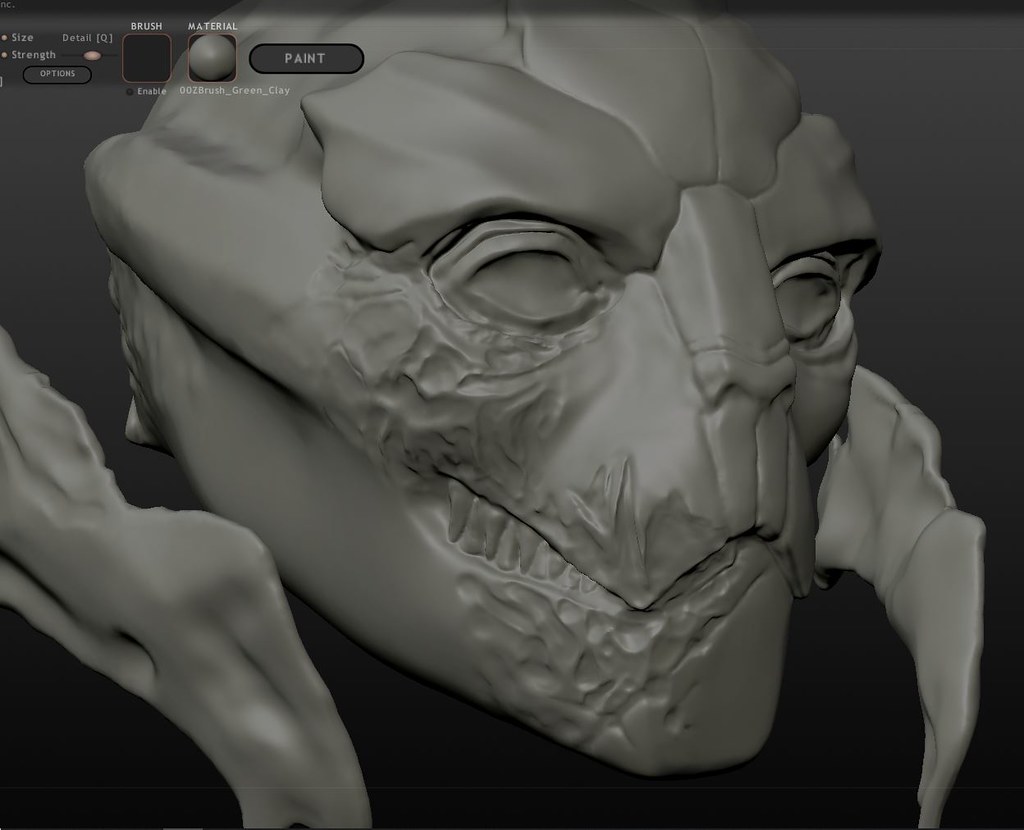Open the OPTIONS button

pos(57,74)
